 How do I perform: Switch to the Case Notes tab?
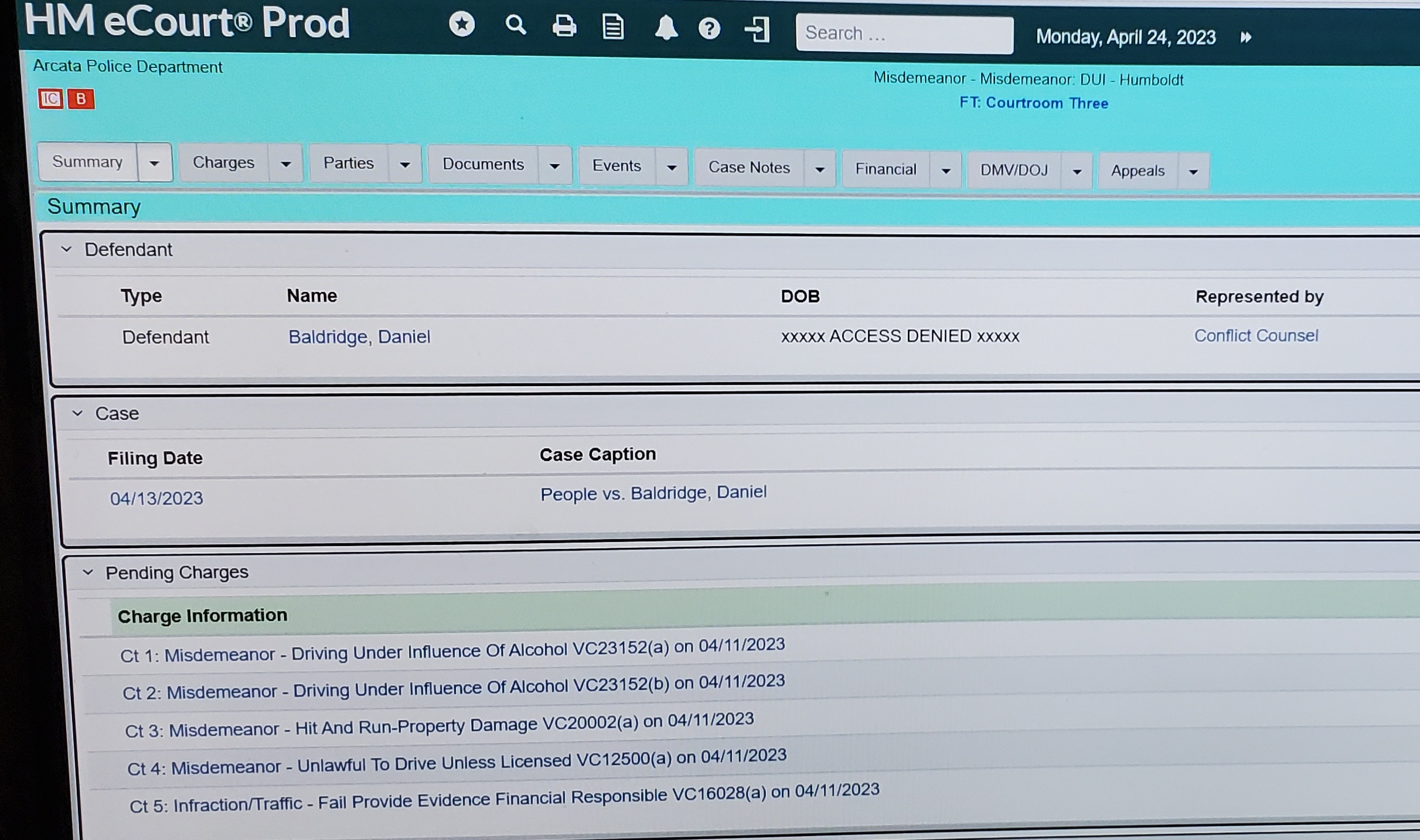click(749, 168)
